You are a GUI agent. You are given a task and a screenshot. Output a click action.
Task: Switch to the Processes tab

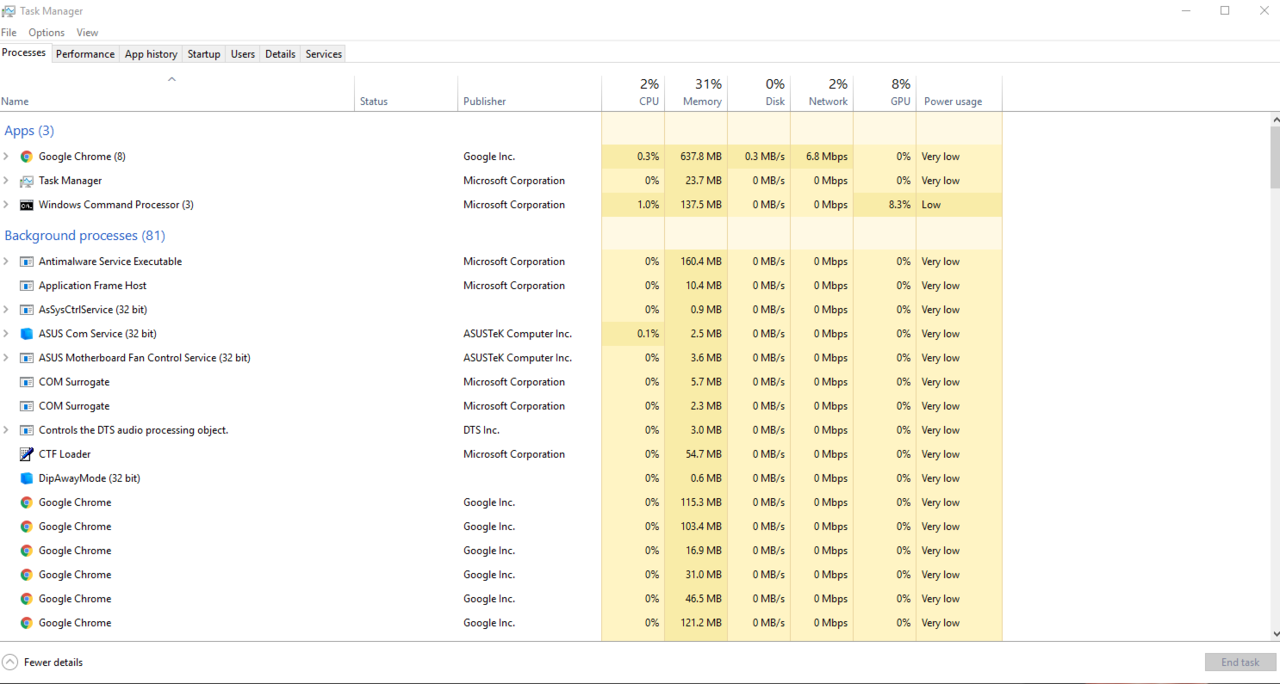tap(24, 53)
